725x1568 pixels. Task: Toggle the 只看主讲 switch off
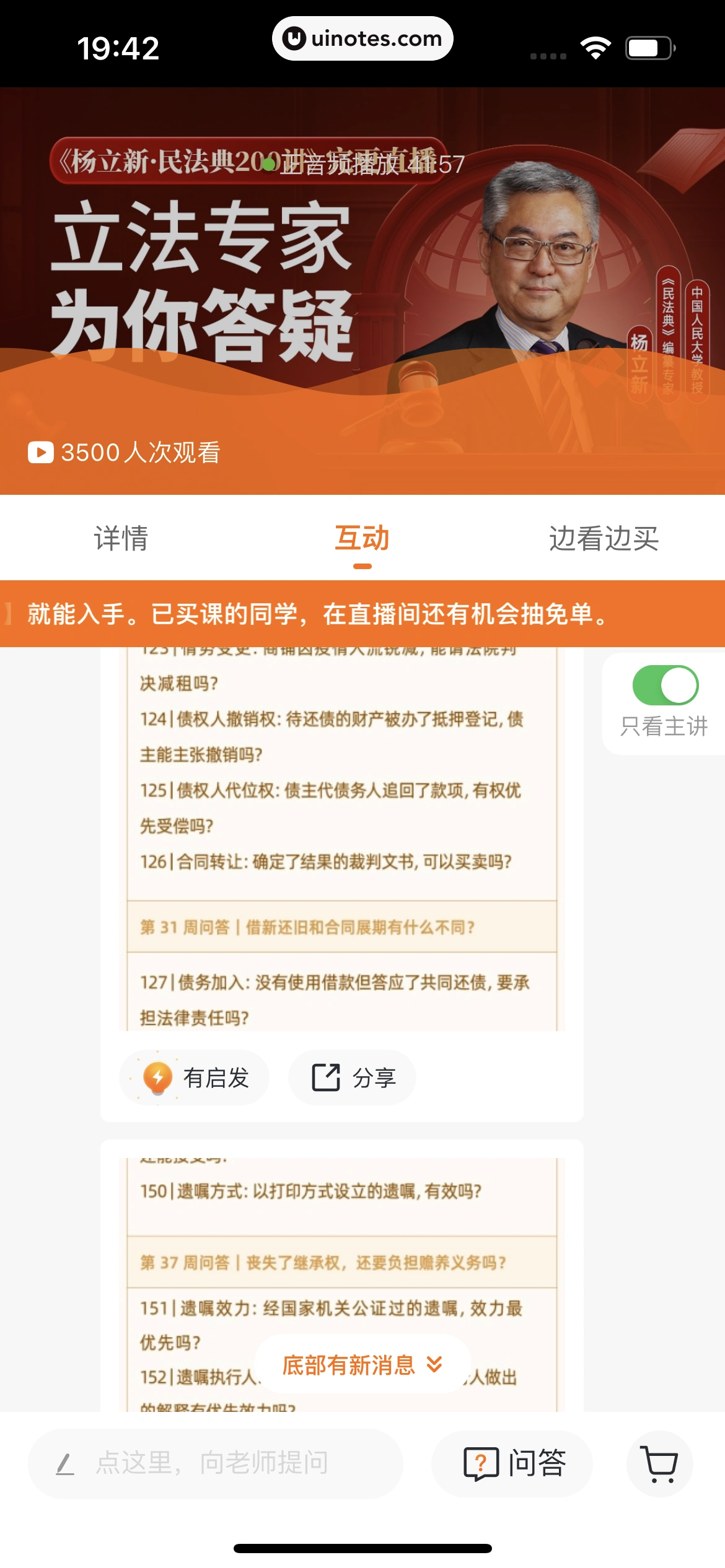(x=666, y=685)
